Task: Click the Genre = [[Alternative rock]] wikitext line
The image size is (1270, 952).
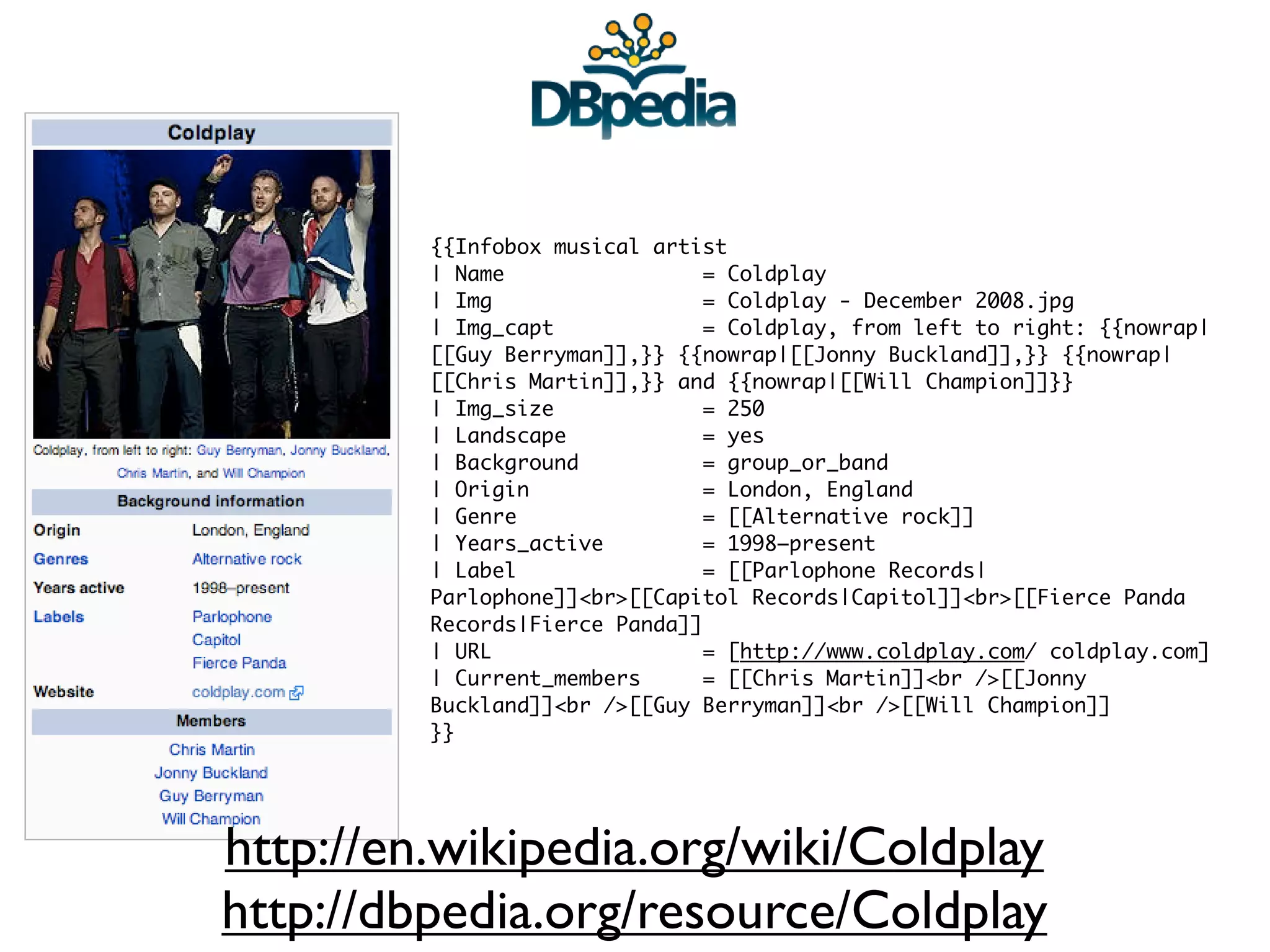Action: [x=703, y=516]
